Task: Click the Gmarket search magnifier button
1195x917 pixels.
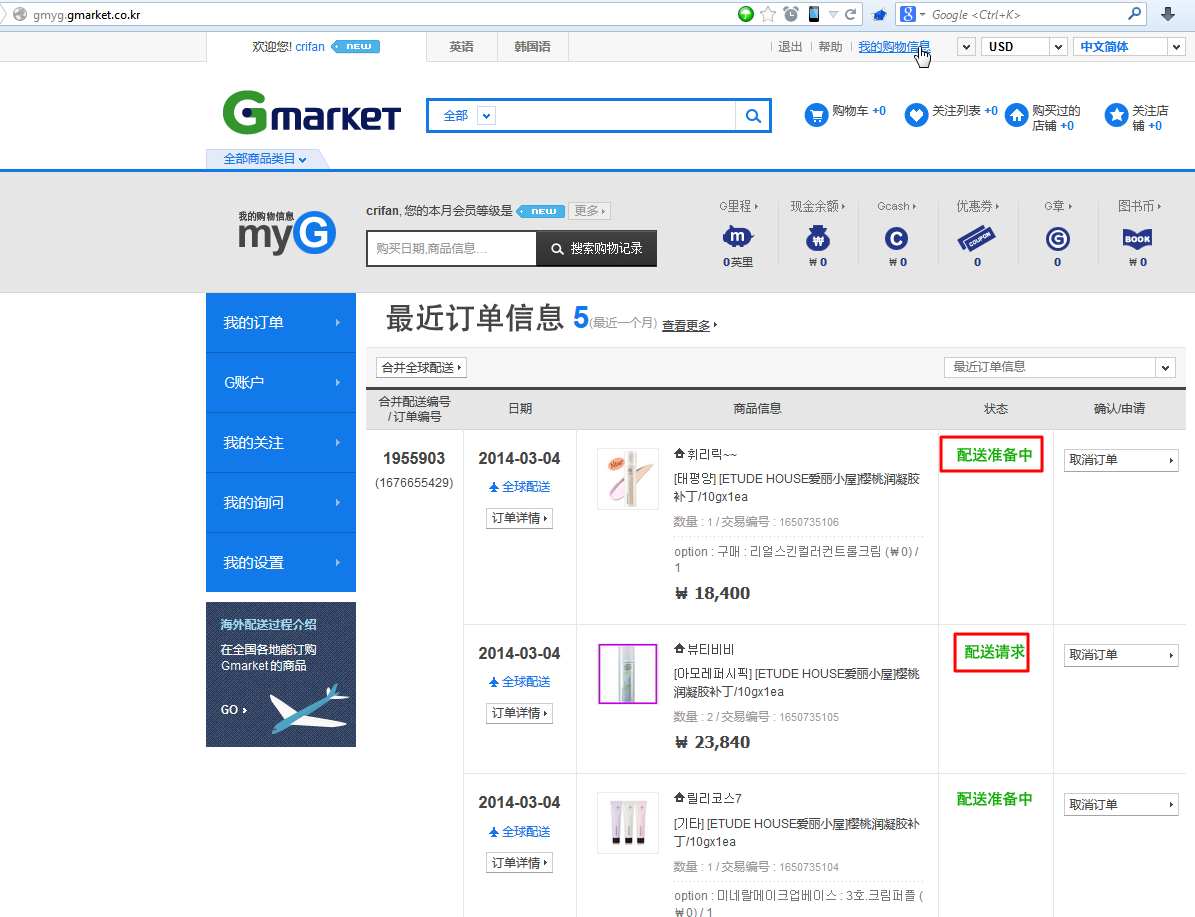Action: [x=753, y=116]
